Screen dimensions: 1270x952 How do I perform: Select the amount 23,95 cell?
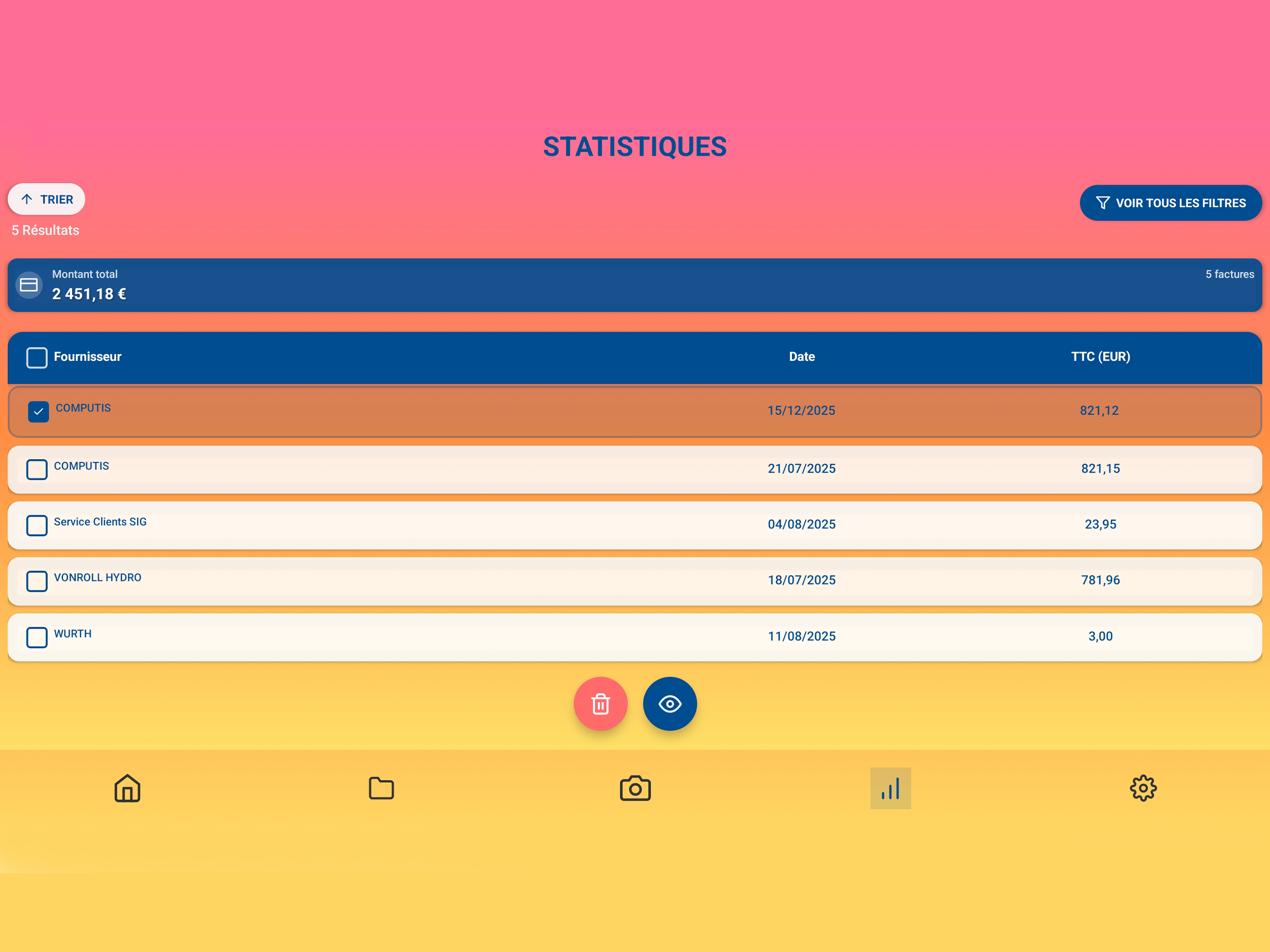tap(1101, 524)
